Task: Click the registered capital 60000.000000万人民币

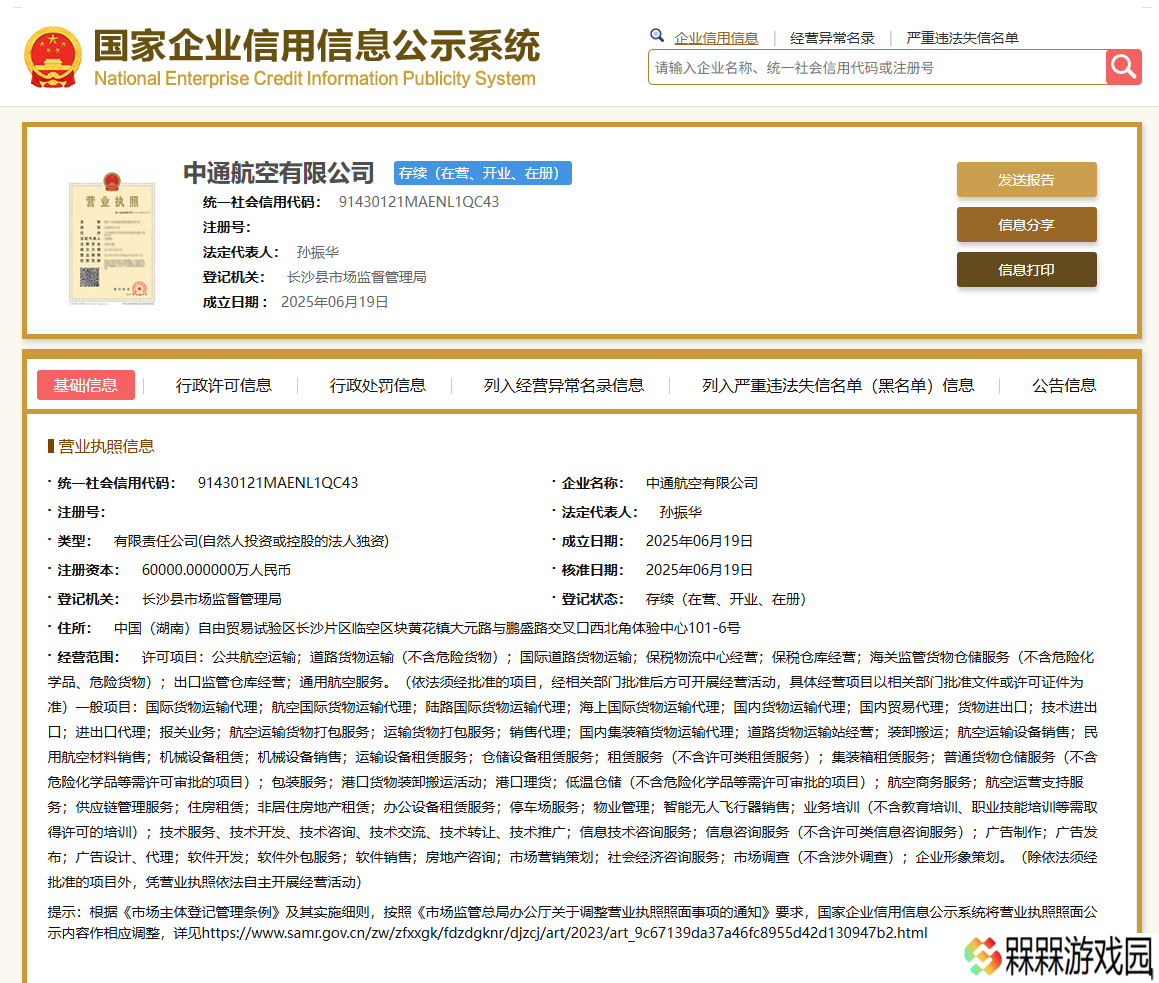Action: [x=216, y=570]
